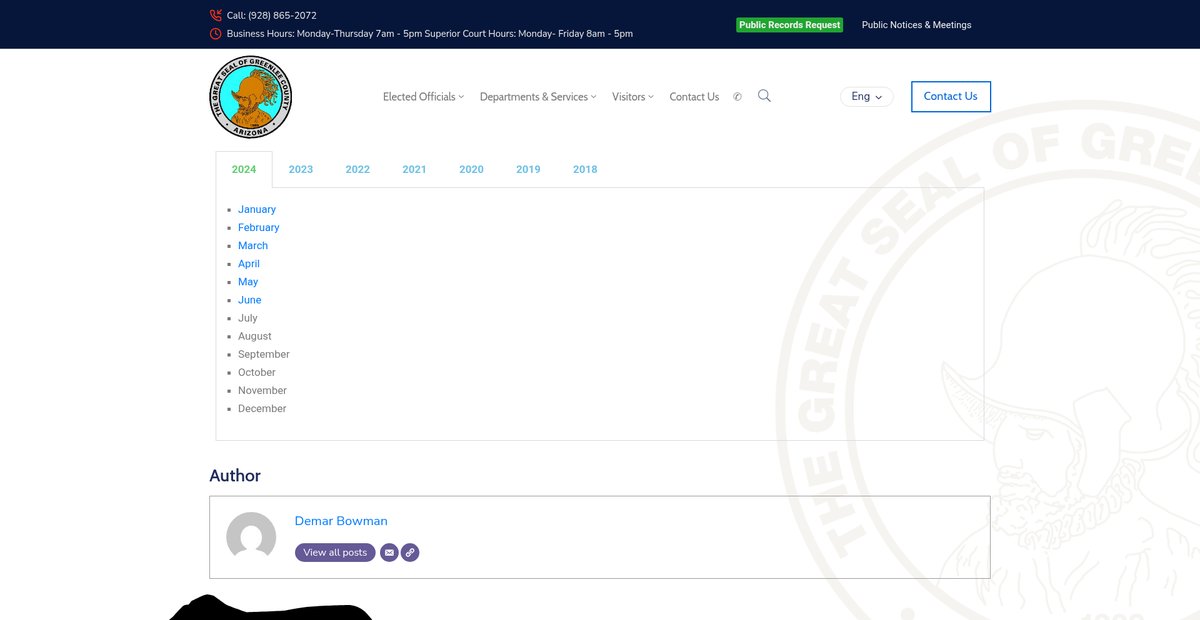Viewport: 1200px width, 620px height.
Task: Click the outlined Contact Us button
Action: coord(951,96)
